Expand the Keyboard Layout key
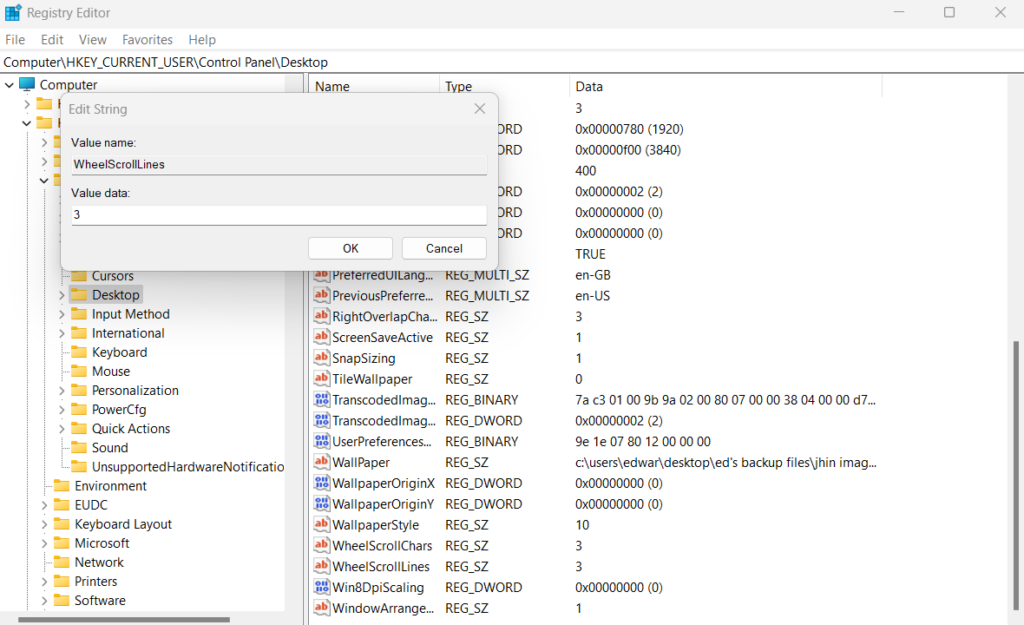The height and width of the screenshot is (625, 1024). coord(44,524)
